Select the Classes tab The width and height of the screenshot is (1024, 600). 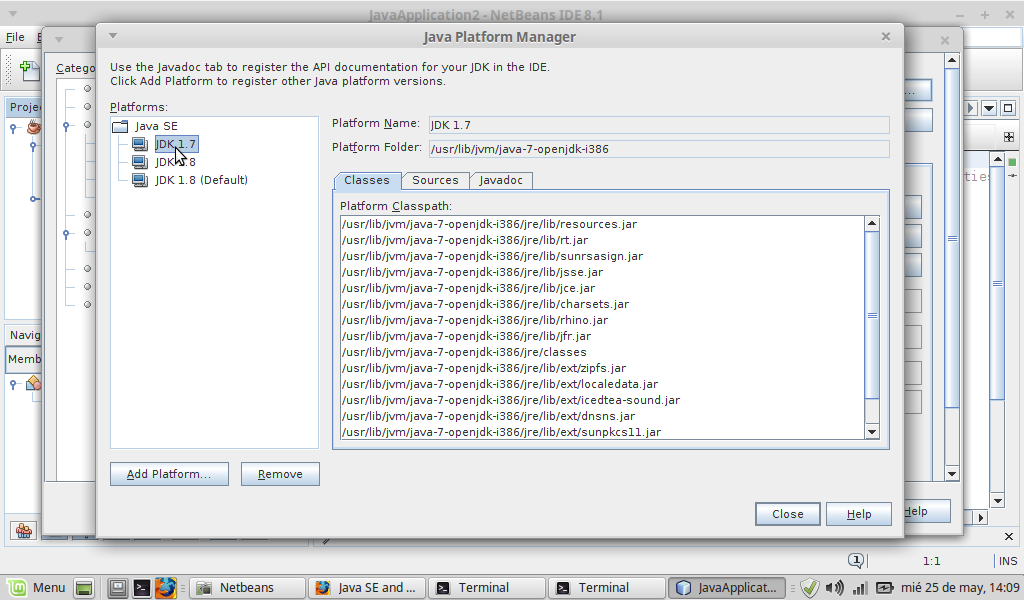pos(367,180)
